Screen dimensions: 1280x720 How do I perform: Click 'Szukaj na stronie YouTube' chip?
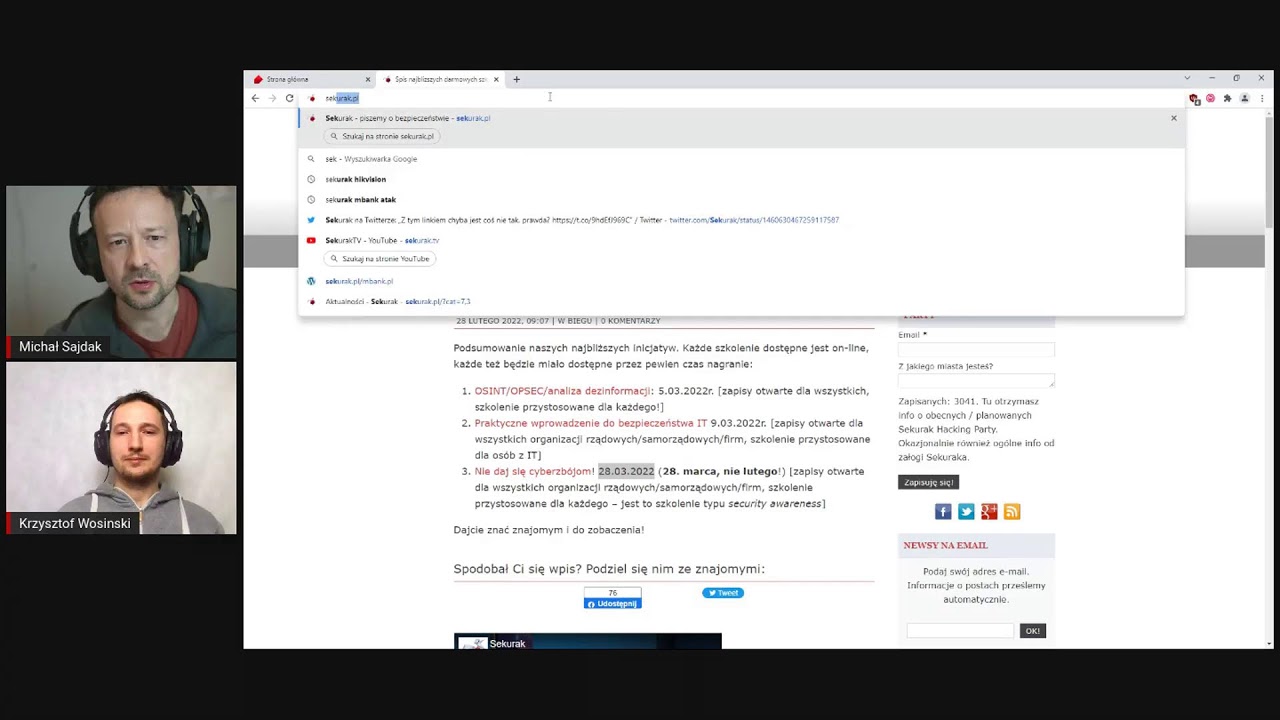(380, 259)
